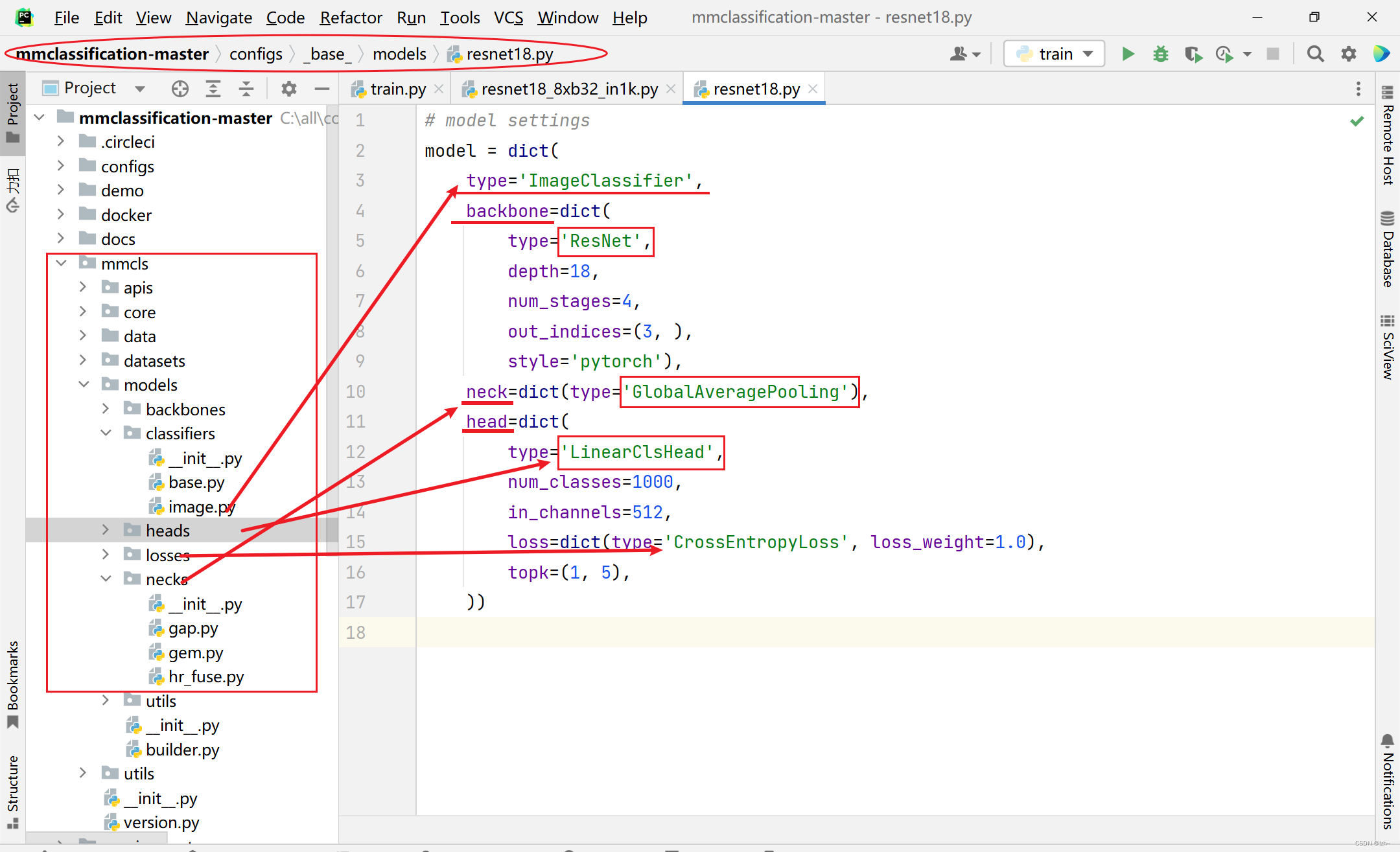The image size is (1400, 852).
Task: Click Select Opened File target icon
Action: [180, 89]
